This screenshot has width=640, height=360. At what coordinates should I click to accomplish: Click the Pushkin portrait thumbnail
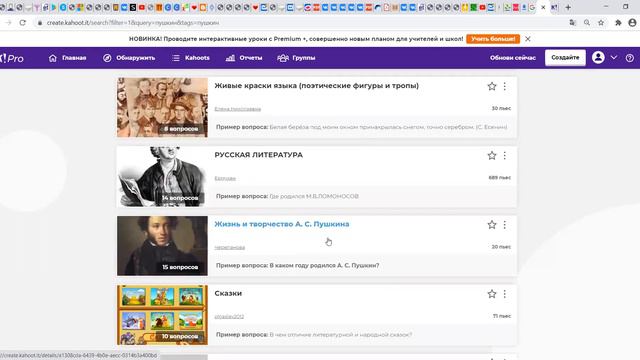pos(162,246)
